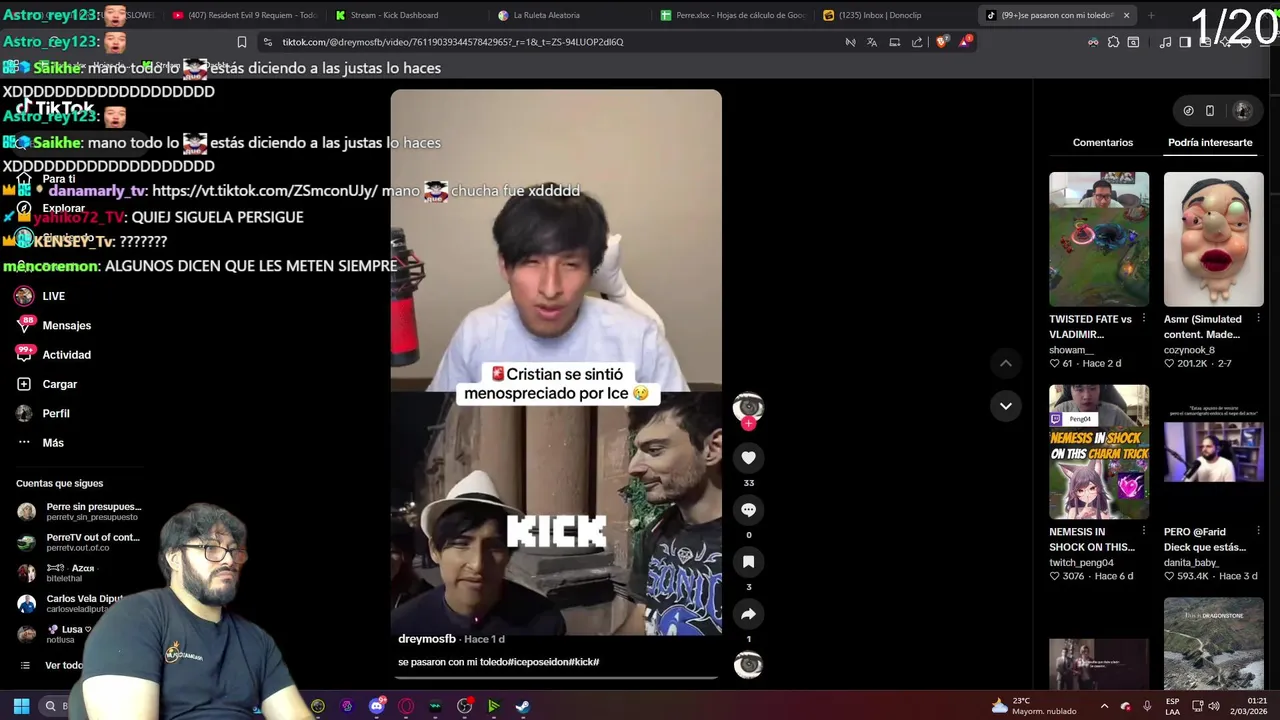Like the TikTok video with heart icon

click(x=748, y=458)
